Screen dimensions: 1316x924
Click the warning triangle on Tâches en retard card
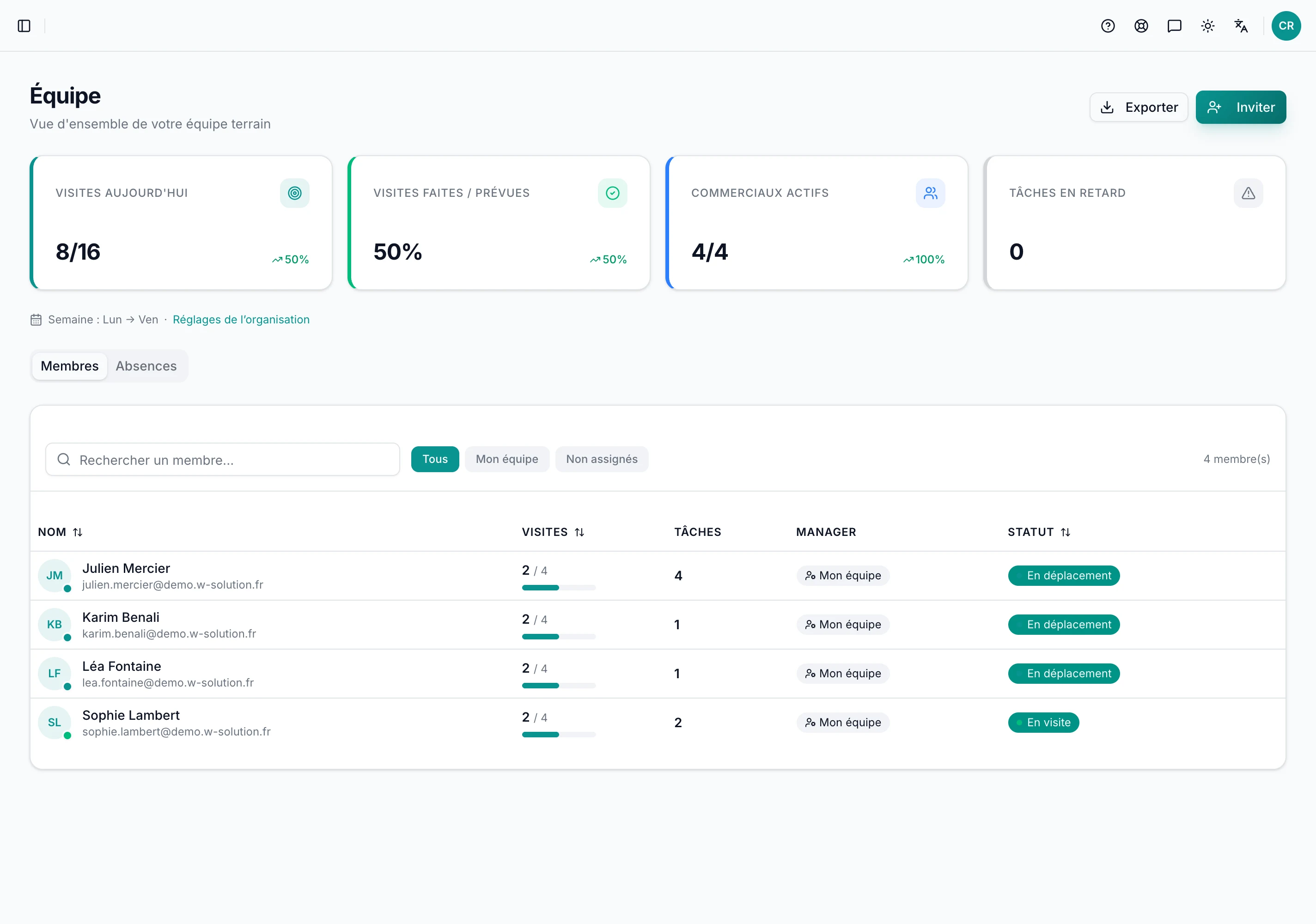point(1249,193)
